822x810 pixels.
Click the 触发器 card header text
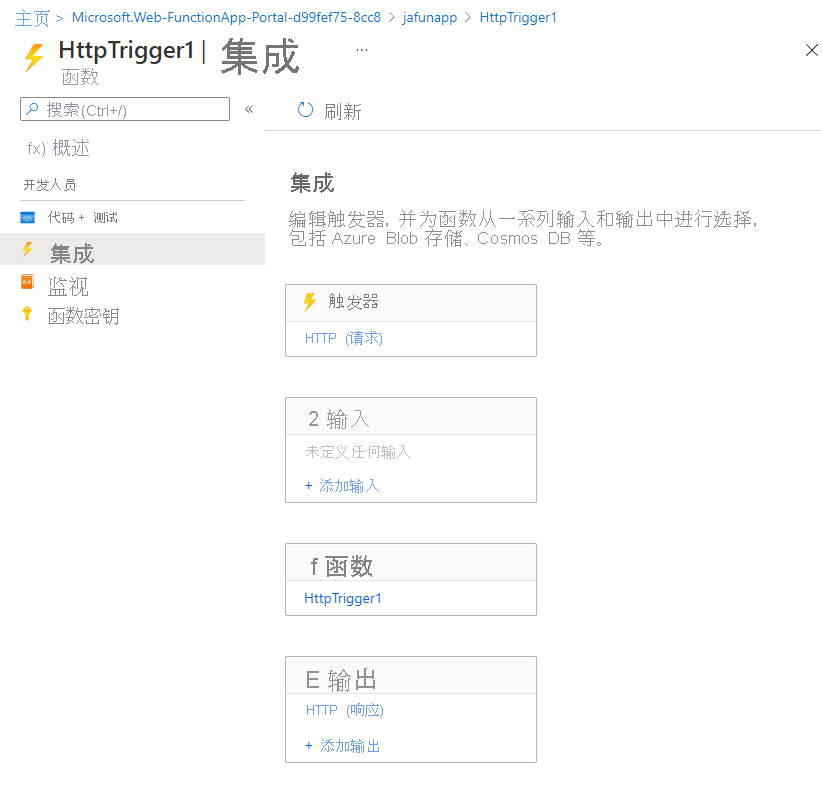[x=353, y=301]
